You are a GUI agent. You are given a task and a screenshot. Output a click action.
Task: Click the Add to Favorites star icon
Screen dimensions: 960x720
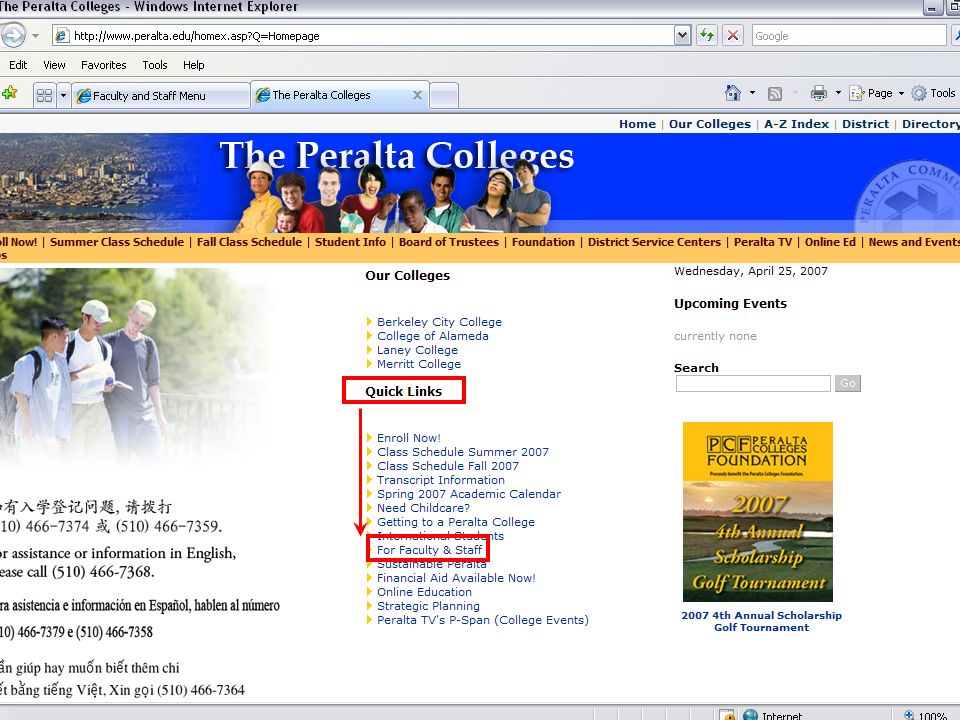click(10, 94)
